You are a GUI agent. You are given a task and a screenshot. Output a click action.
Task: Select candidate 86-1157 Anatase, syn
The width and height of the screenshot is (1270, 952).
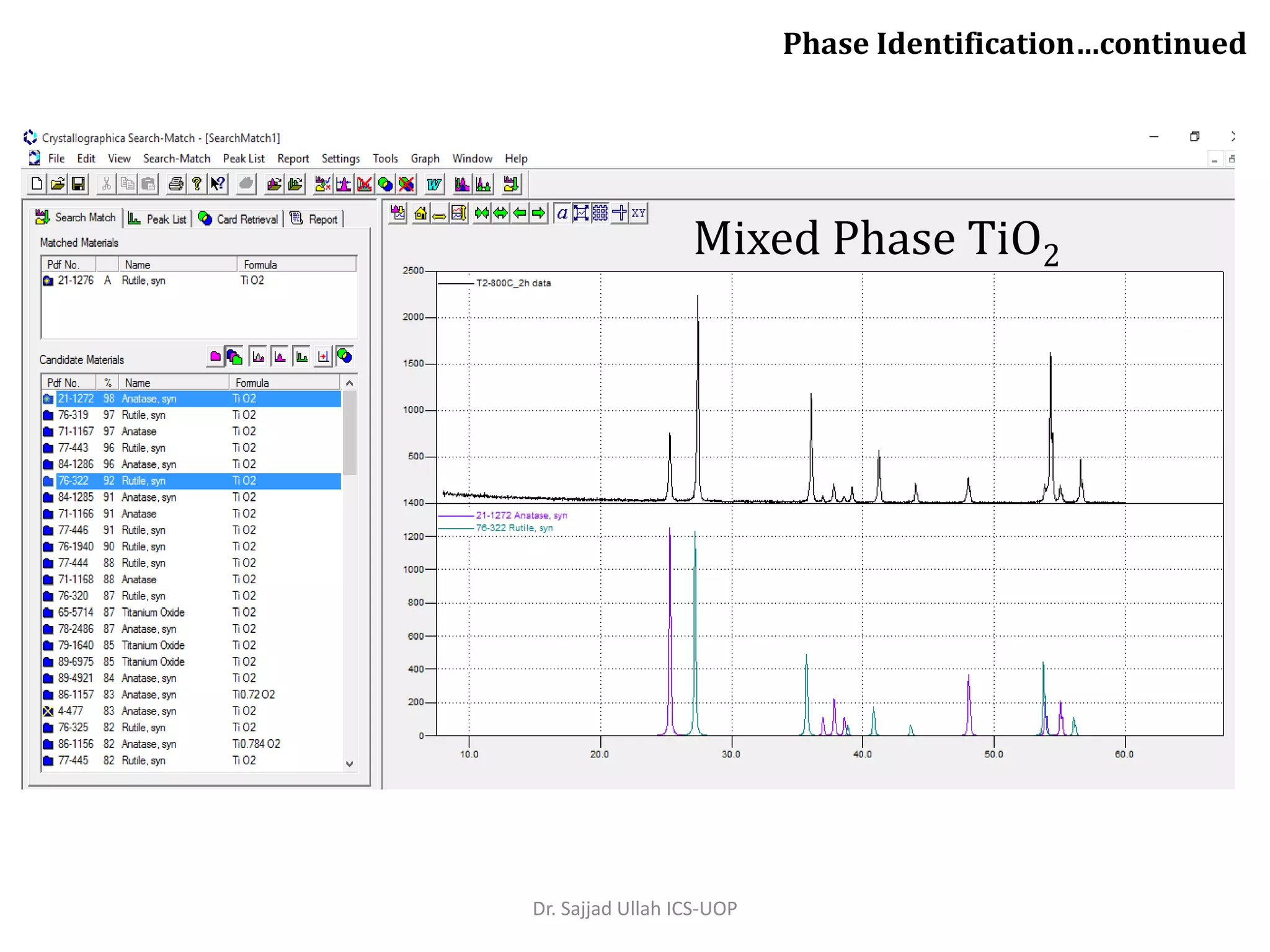192,695
